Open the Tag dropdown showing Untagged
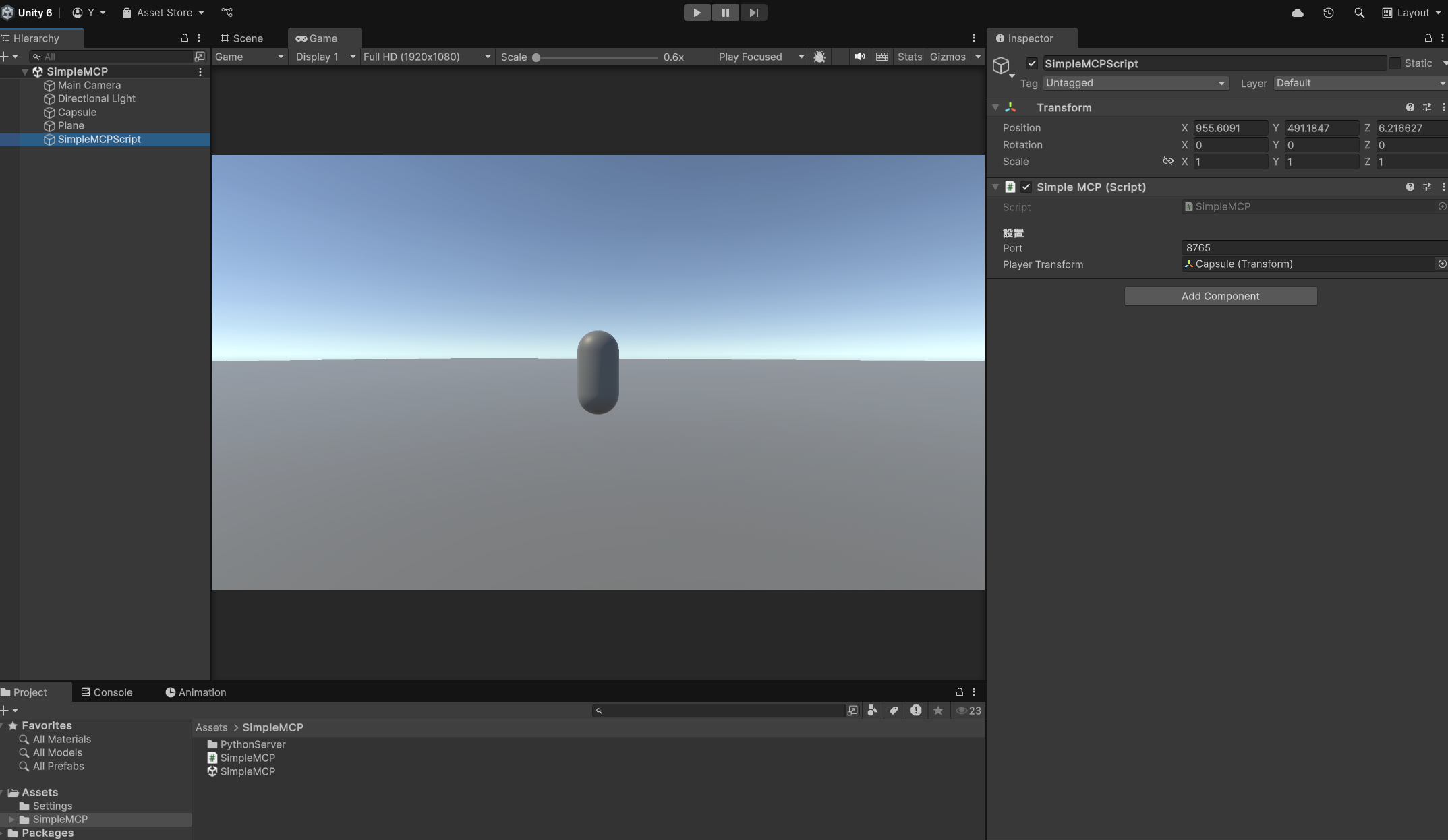 pyautogui.click(x=1135, y=83)
